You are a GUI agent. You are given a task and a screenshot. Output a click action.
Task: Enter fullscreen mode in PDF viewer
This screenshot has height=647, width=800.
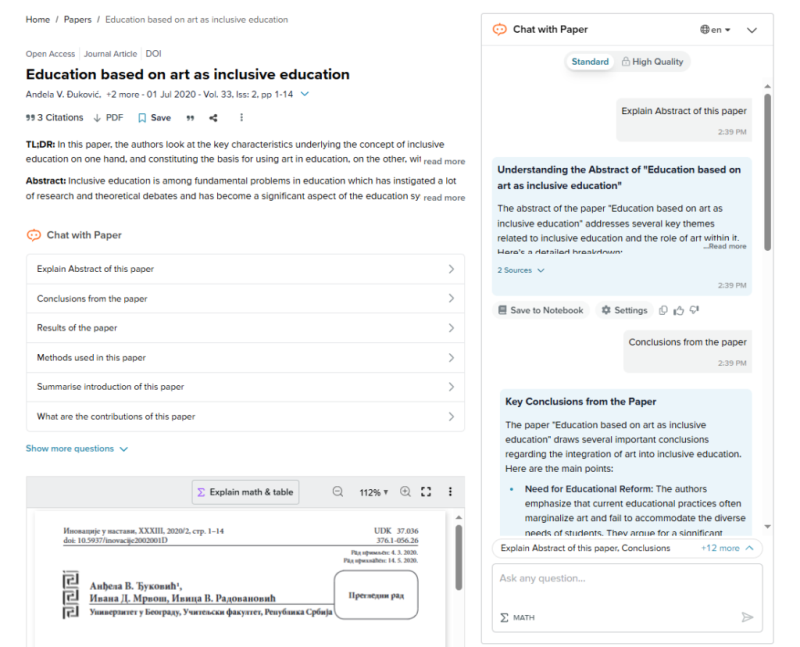point(426,492)
